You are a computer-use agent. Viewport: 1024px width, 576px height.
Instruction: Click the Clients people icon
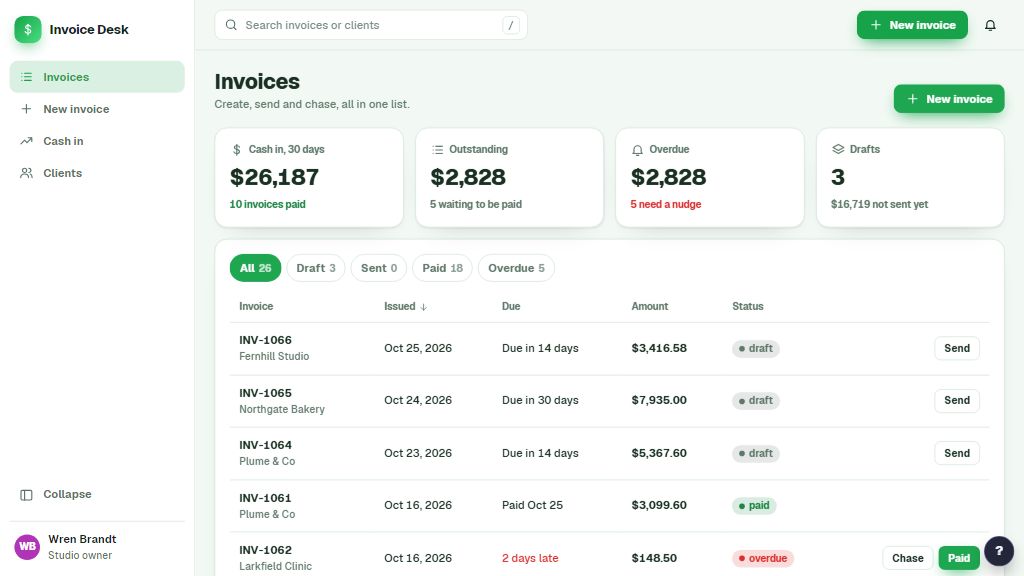[26, 173]
